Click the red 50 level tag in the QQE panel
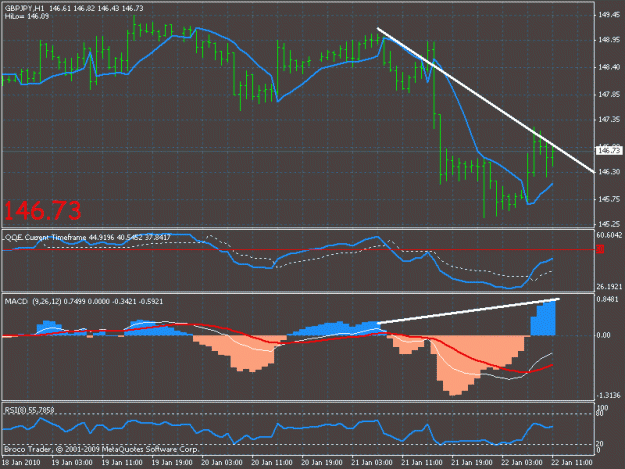The image size is (625, 469). click(600, 249)
